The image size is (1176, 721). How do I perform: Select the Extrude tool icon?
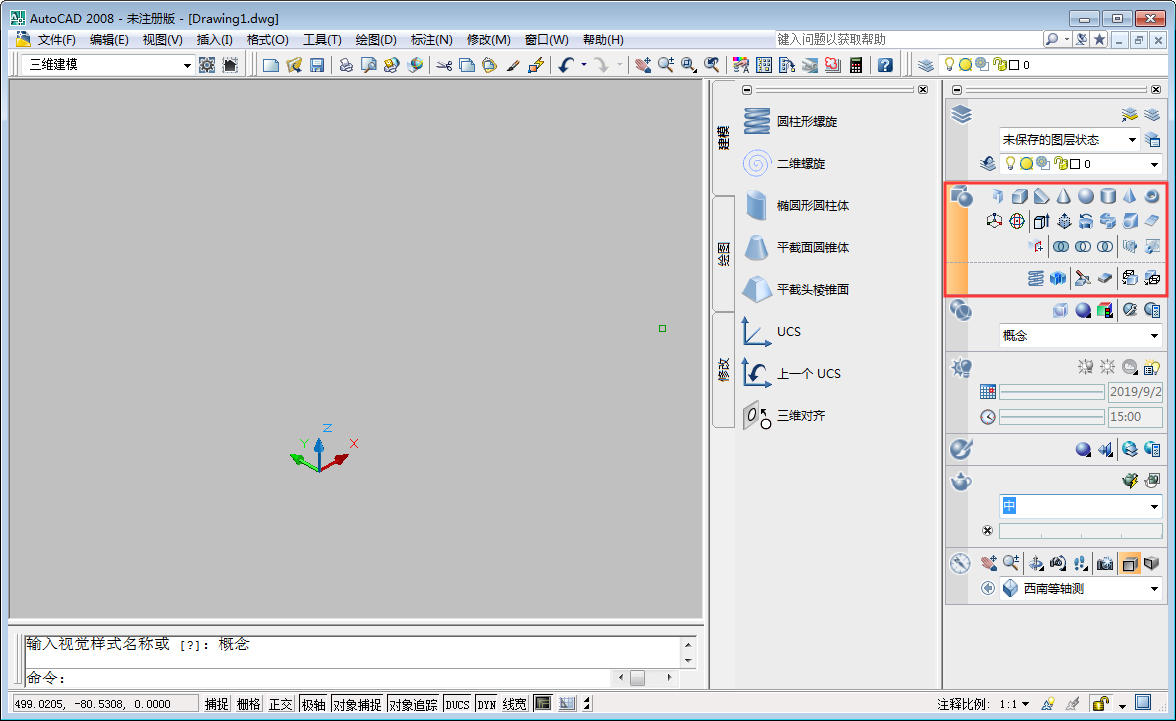coord(1041,221)
